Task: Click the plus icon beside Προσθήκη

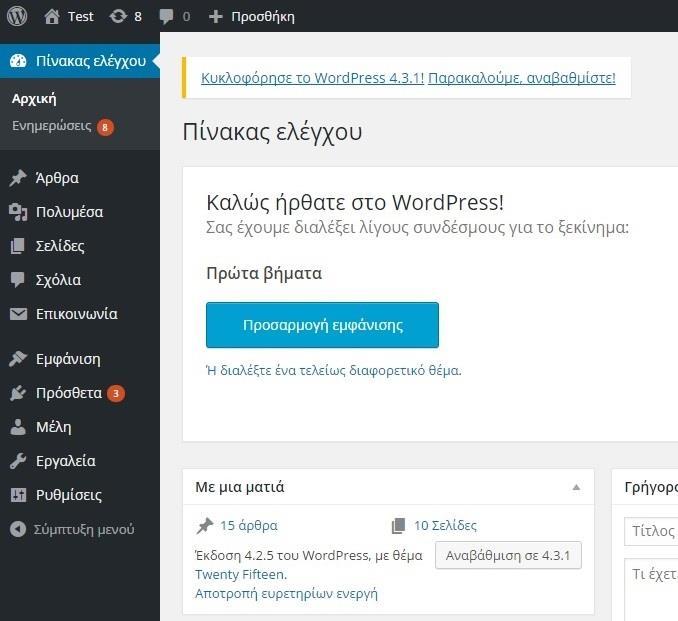Action: pos(215,17)
